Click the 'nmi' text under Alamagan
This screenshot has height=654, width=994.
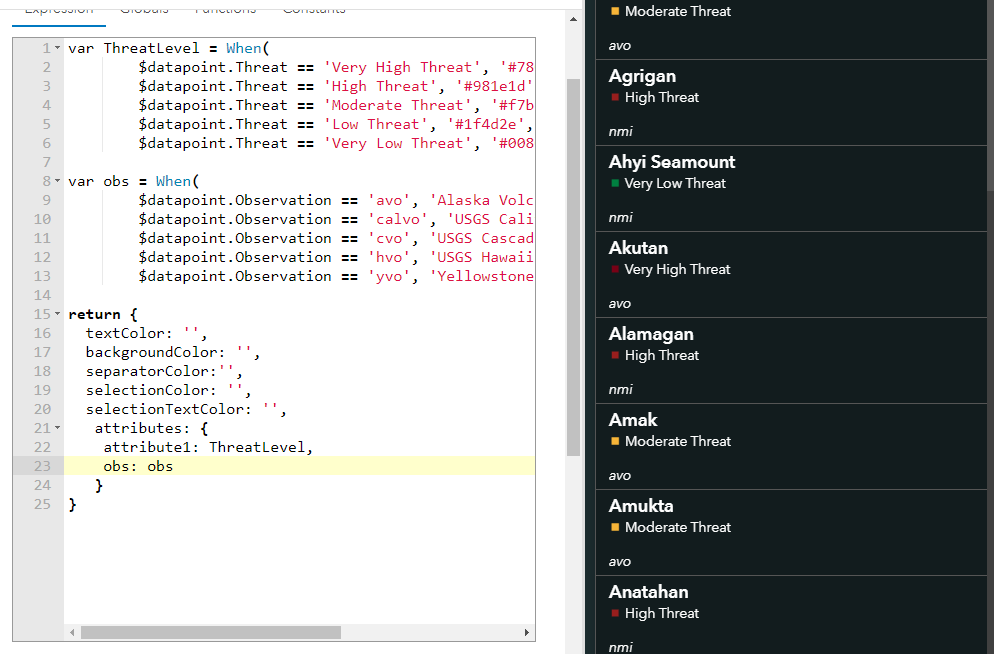click(621, 390)
